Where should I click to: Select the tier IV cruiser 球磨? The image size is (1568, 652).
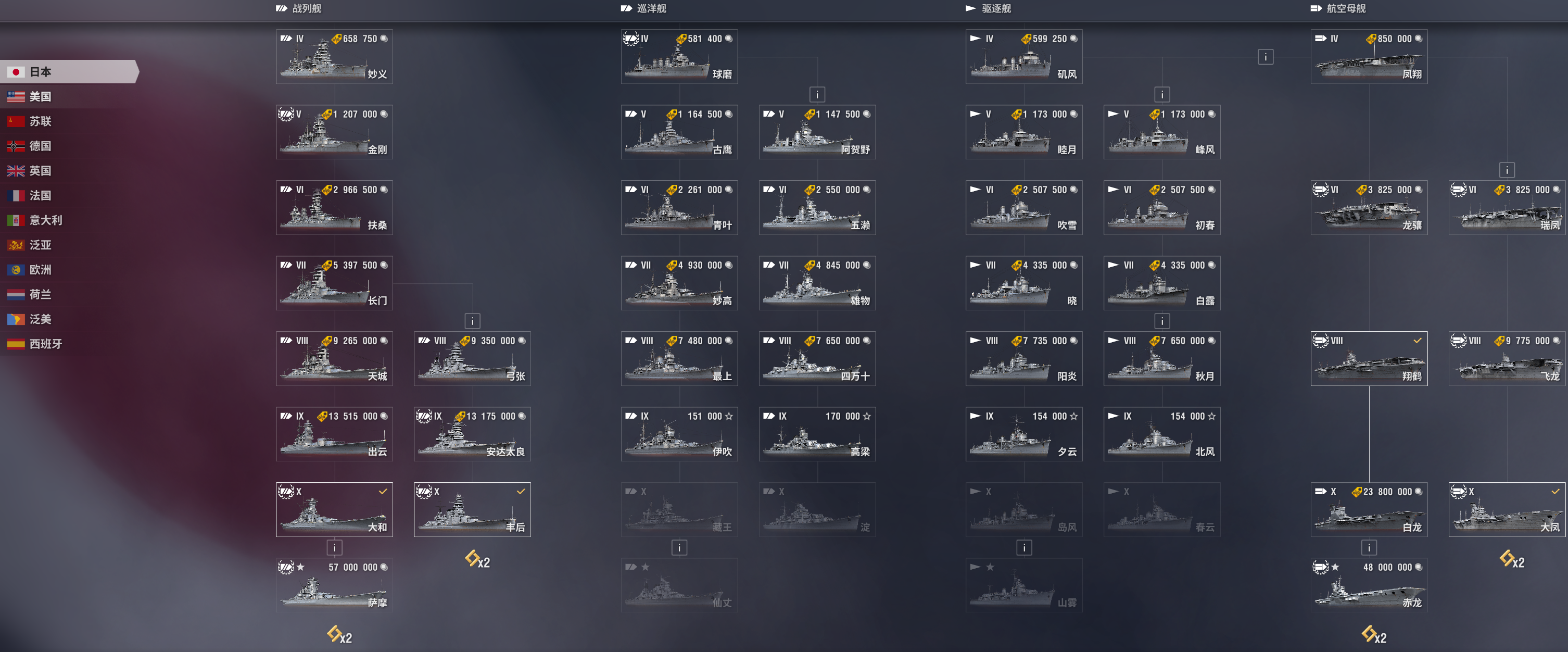(x=679, y=57)
